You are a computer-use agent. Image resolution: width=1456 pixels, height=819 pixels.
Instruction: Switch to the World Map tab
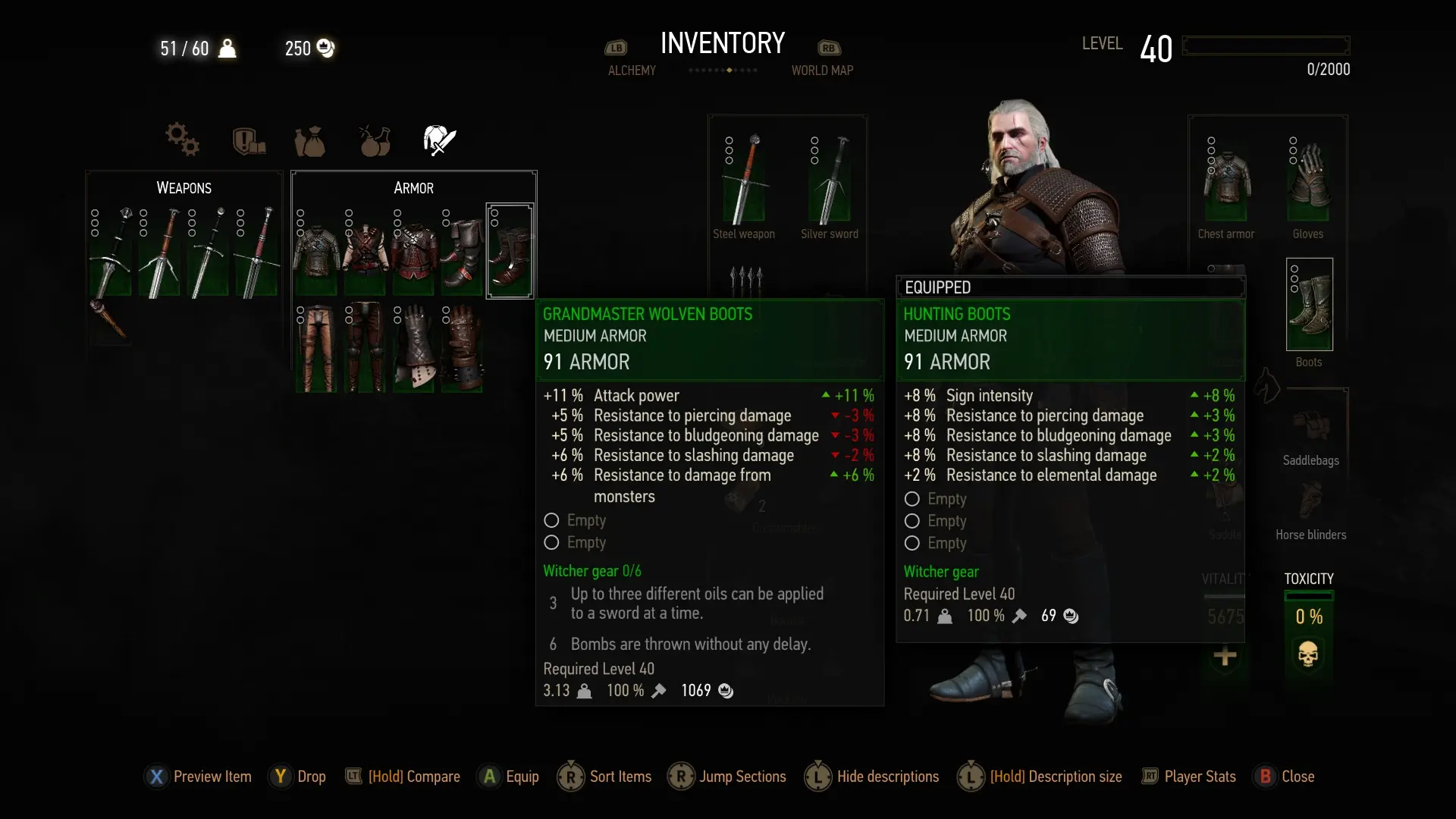[822, 70]
